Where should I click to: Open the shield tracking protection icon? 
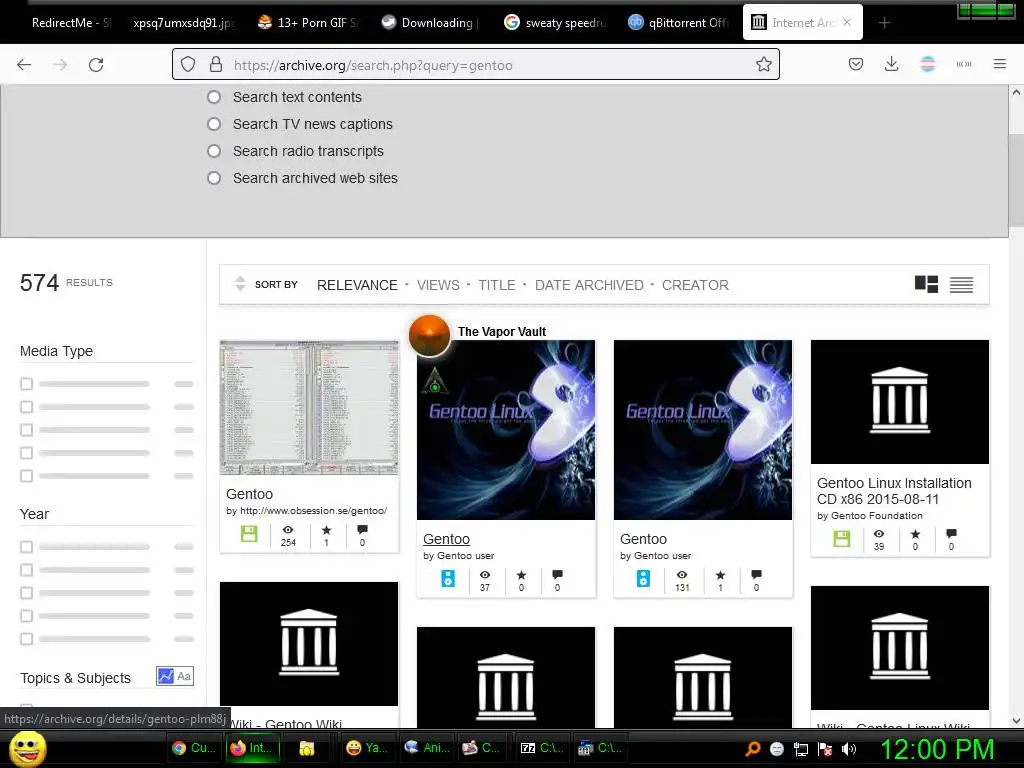coord(188,64)
